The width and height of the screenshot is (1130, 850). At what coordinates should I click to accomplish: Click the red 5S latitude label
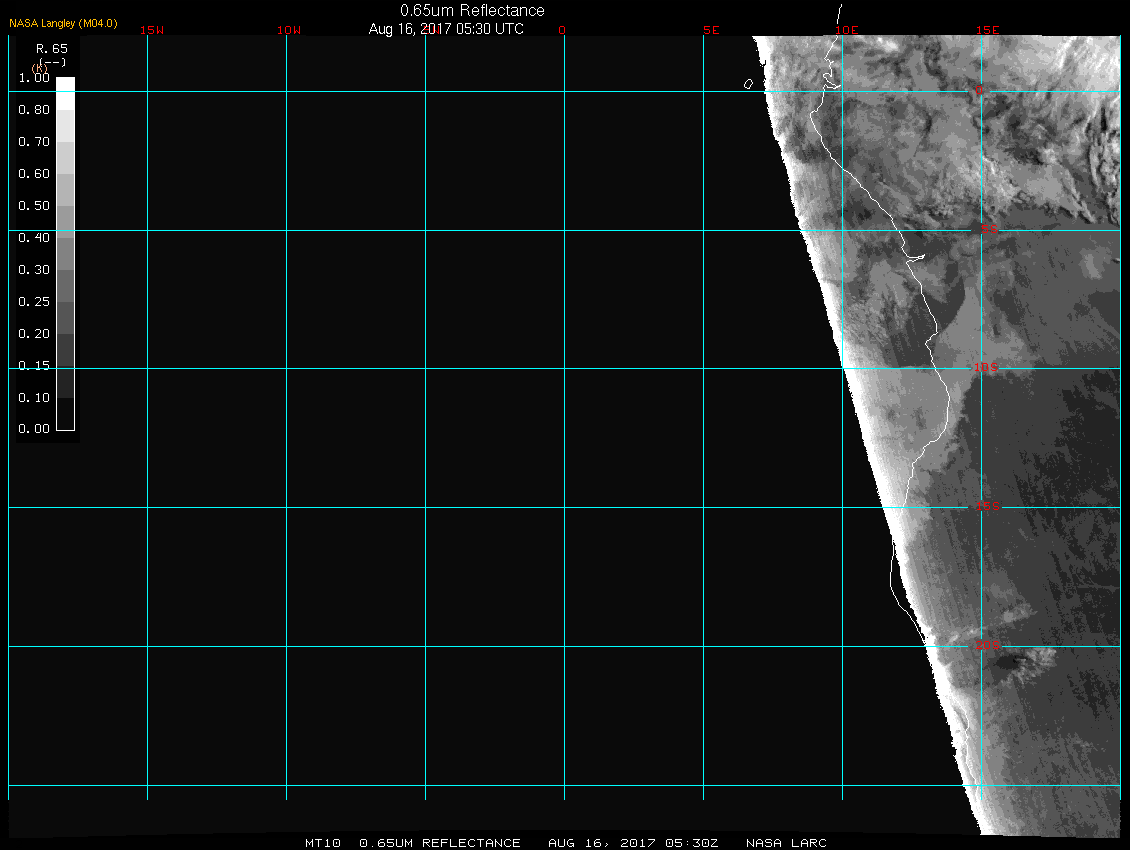pos(988,230)
